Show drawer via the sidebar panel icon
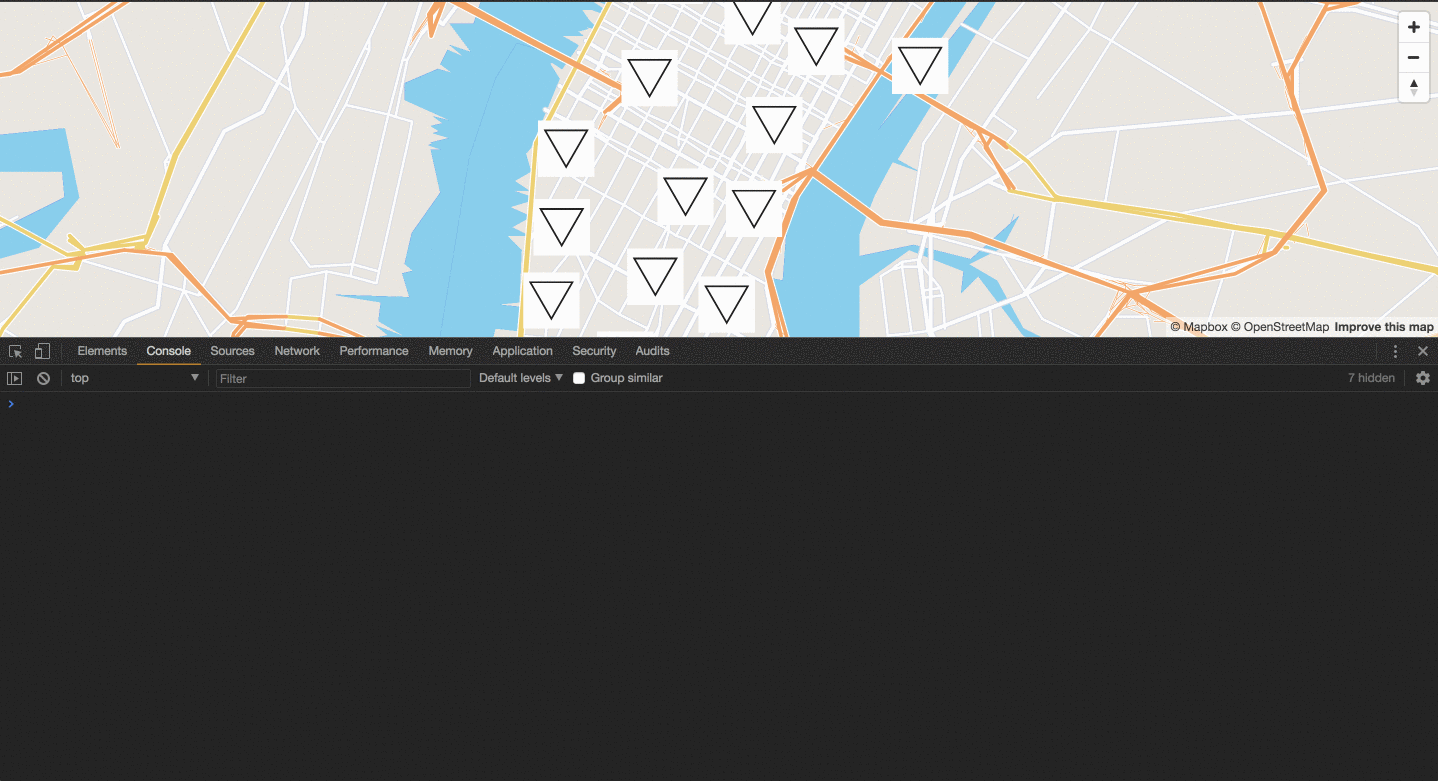Viewport: 1438px width, 781px height. (x=14, y=378)
